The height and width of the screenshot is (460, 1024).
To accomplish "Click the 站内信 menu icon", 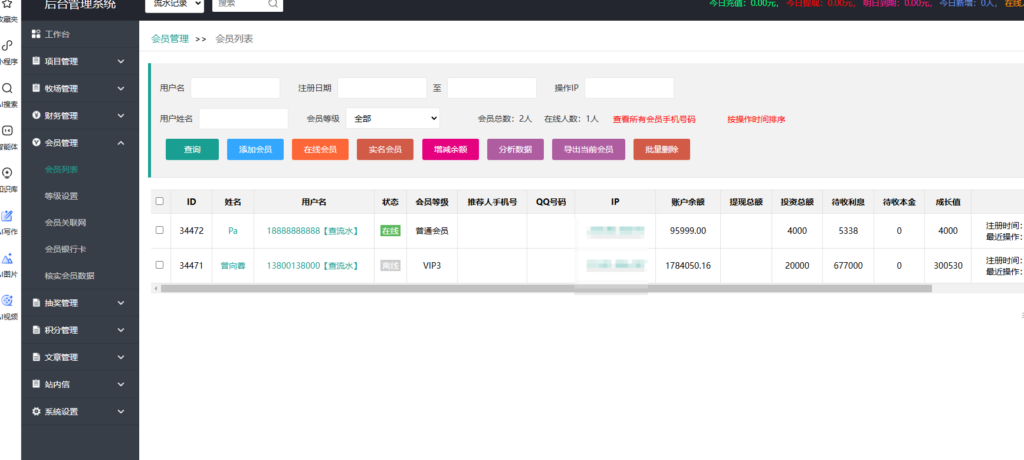I will coord(36,384).
